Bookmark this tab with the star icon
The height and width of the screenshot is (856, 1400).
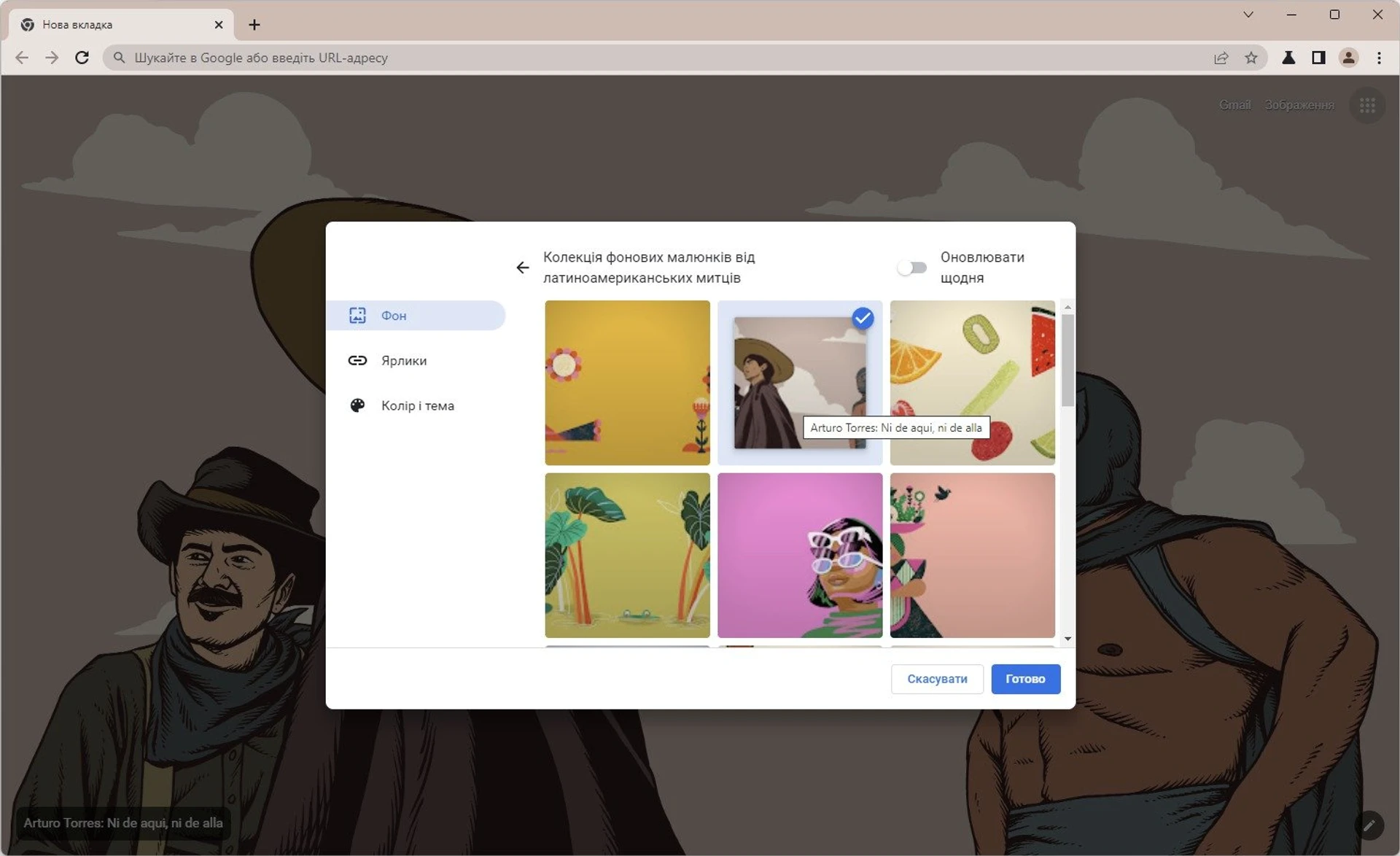1251,58
